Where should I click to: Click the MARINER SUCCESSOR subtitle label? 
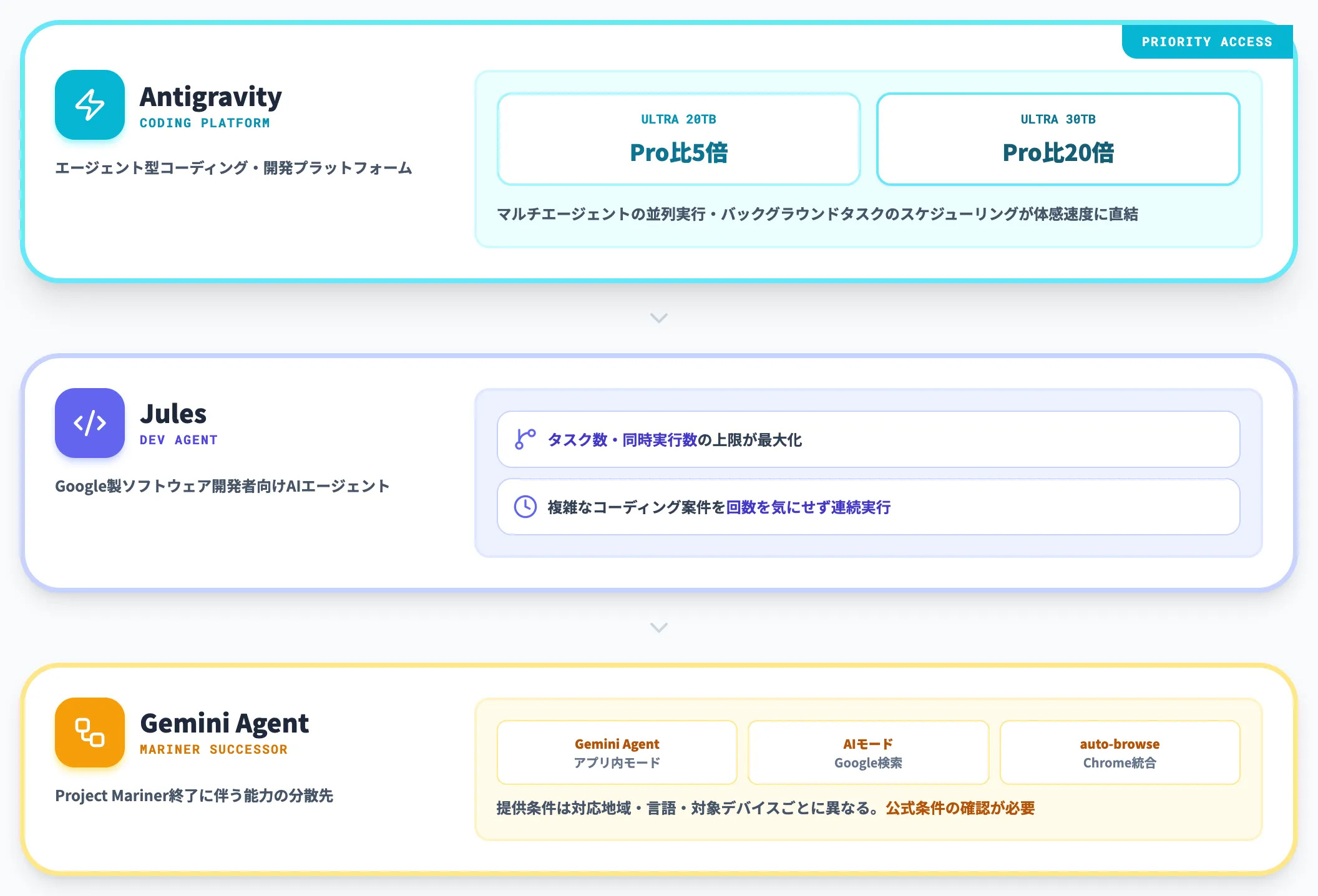coord(213,749)
